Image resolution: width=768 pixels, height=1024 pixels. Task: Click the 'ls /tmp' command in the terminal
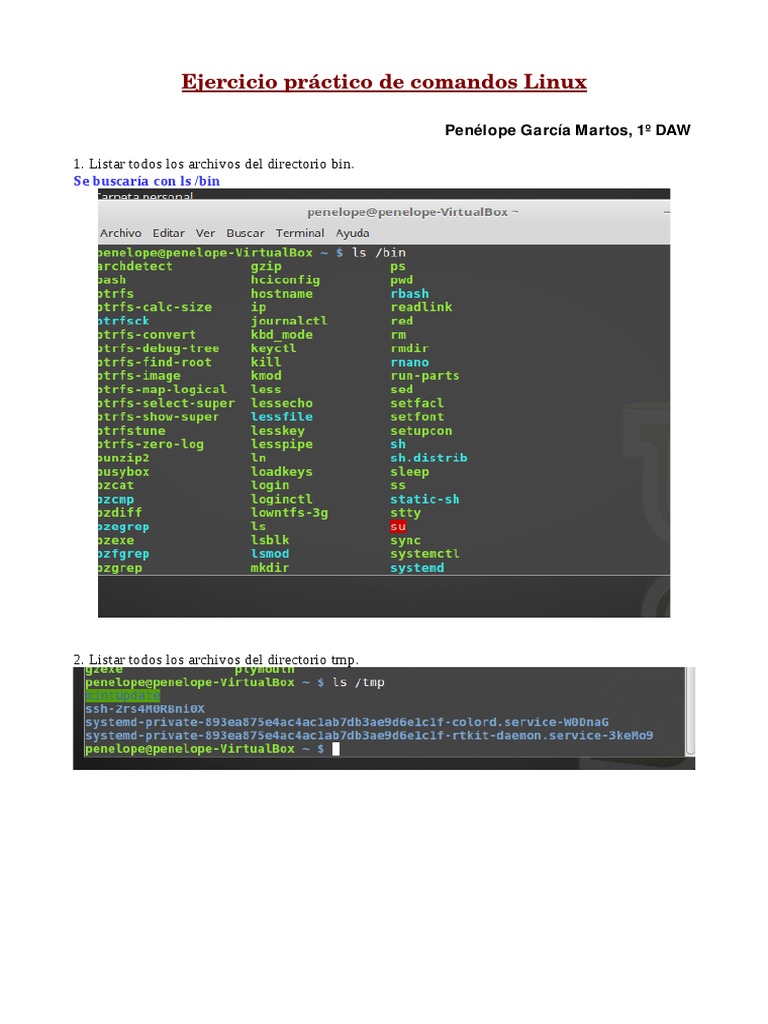[359, 682]
